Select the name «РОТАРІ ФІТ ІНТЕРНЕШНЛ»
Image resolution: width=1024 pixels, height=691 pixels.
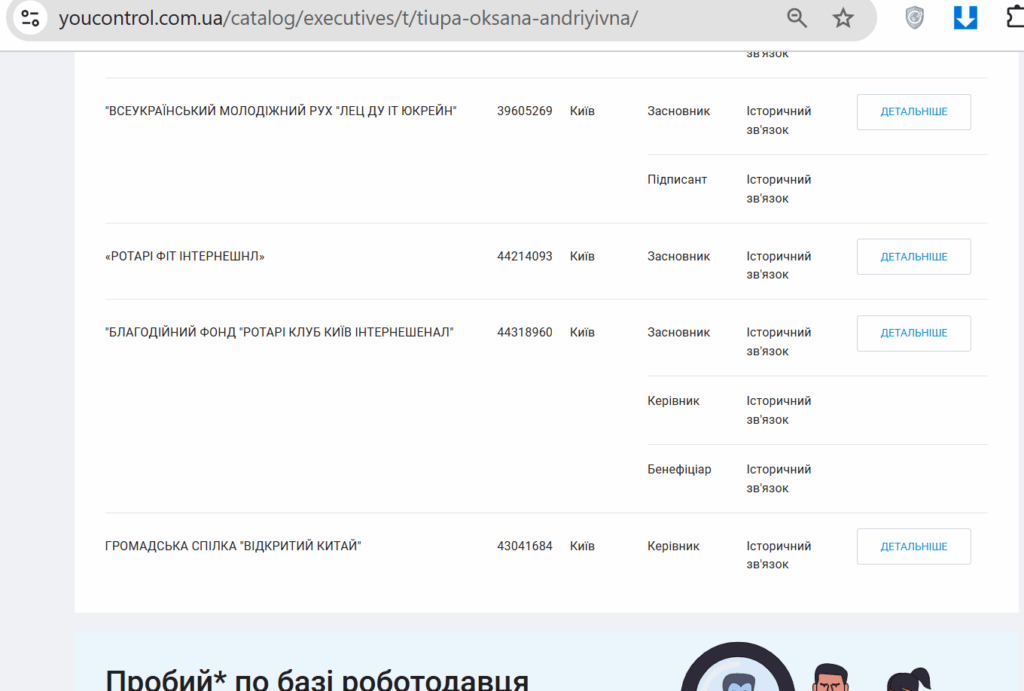[x=185, y=256]
